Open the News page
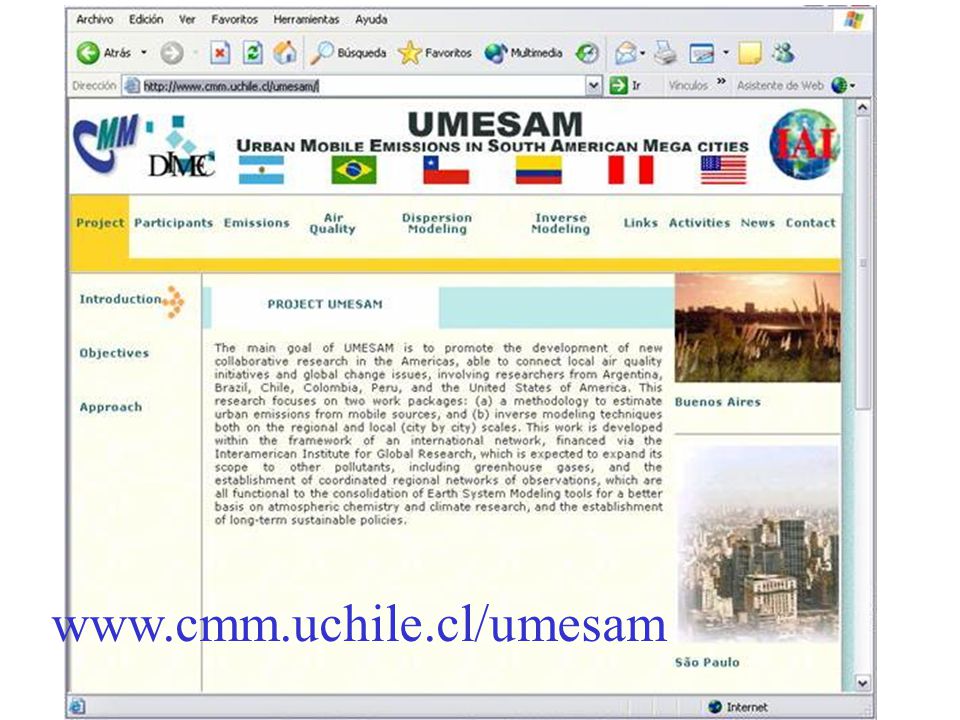Screen dimensions: 960x720 [757, 223]
